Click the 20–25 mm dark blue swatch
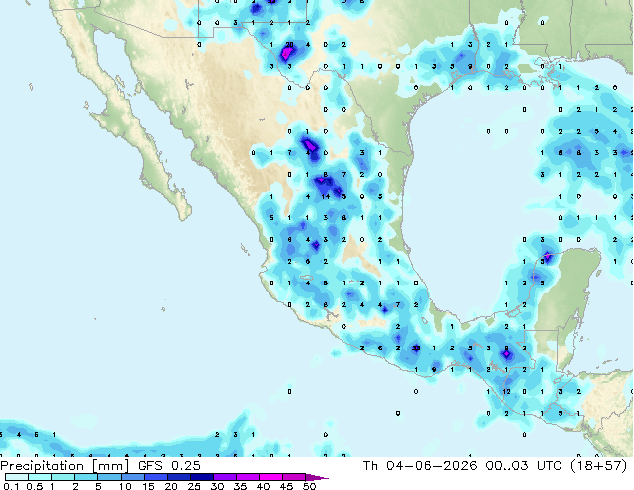The height and width of the screenshot is (490, 634). [x=179, y=477]
